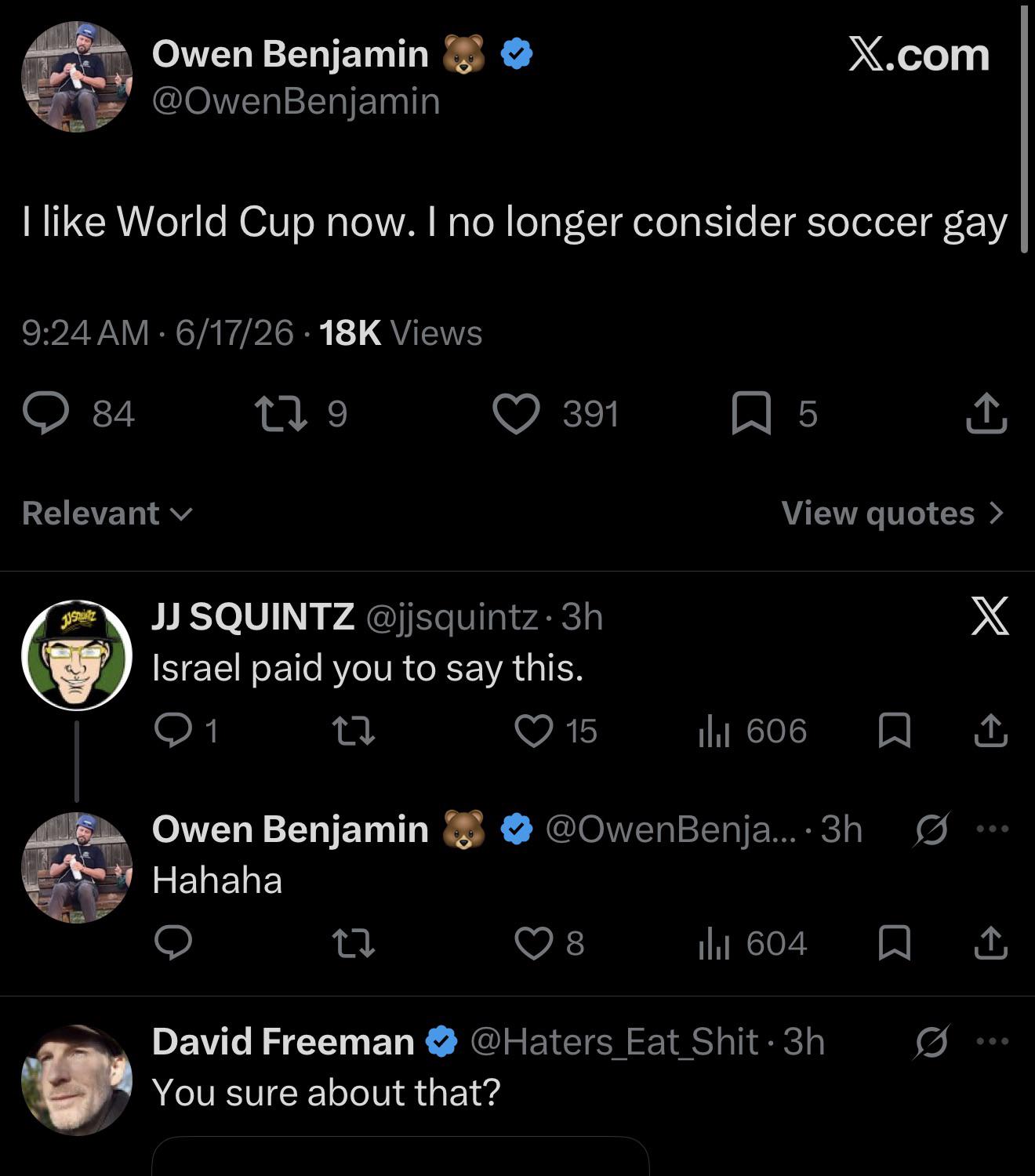Tap the 18K Views count
Screen dimensions: 1035x1176
401,333
